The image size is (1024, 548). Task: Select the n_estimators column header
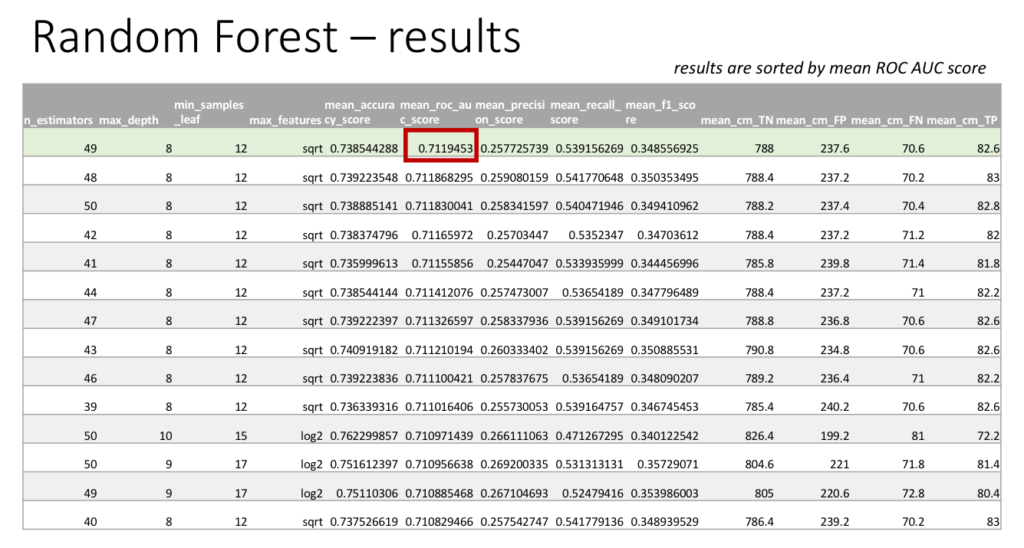click(59, 122)
